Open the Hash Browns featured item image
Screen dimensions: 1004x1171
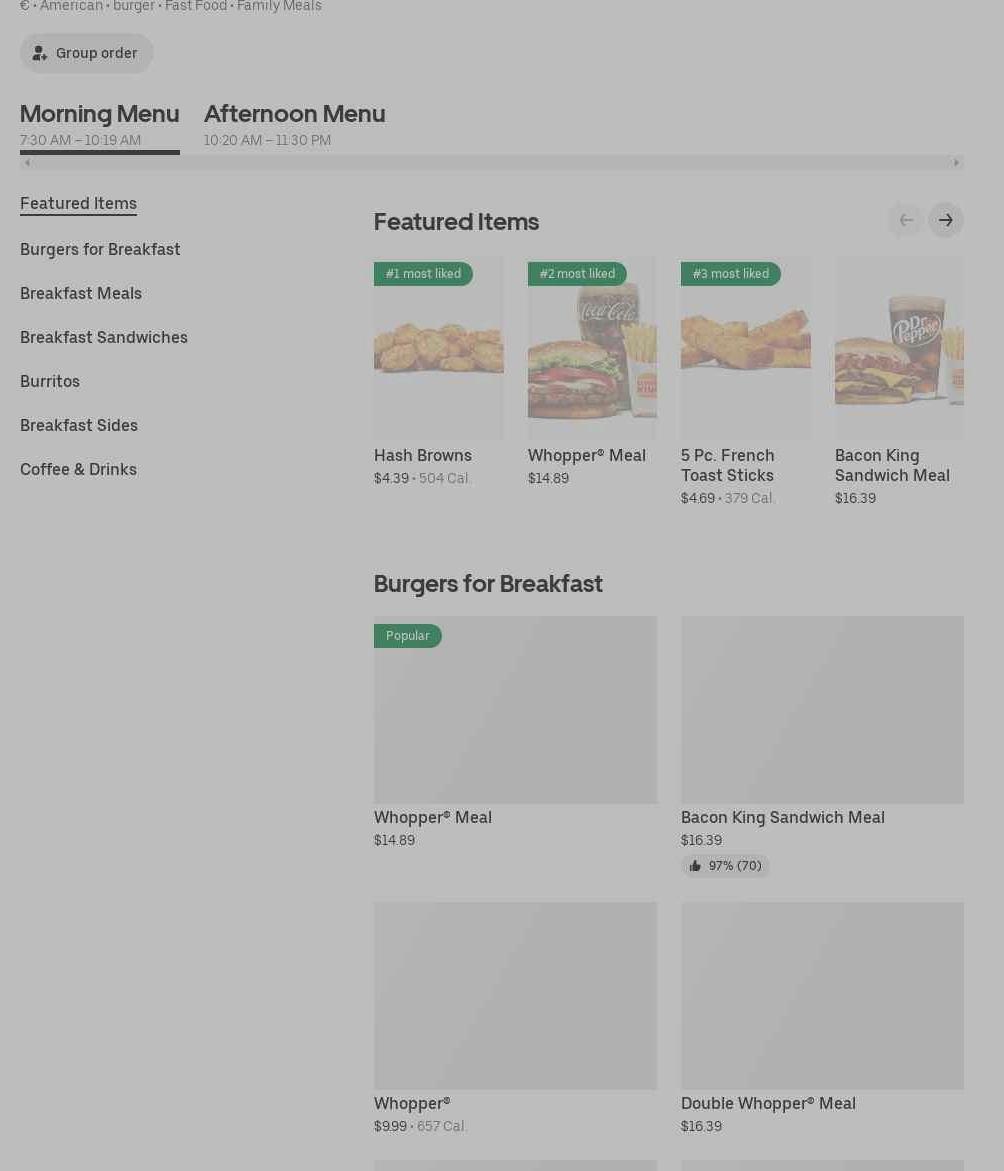[x=438, y=348]
